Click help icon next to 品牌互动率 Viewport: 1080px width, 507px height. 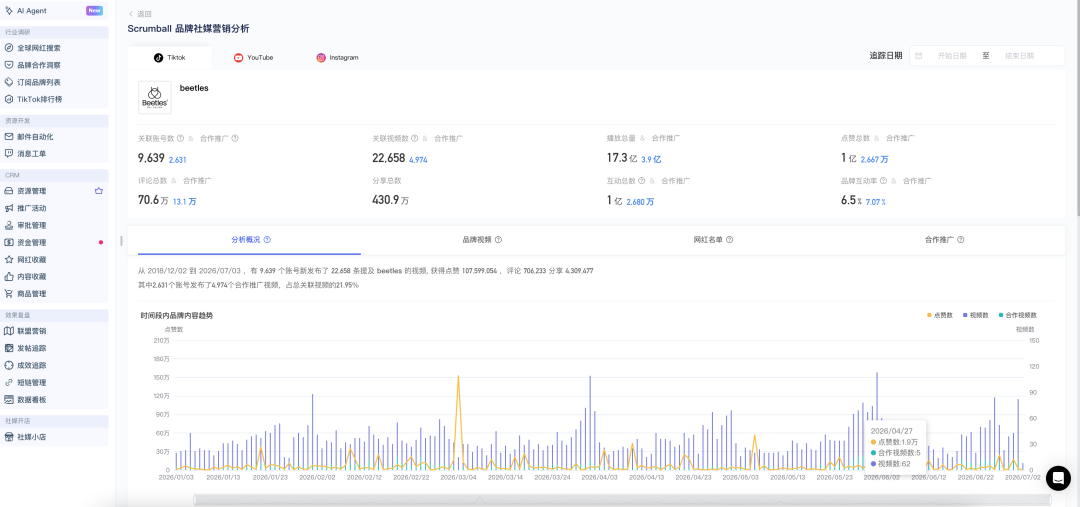coord(883,181)
